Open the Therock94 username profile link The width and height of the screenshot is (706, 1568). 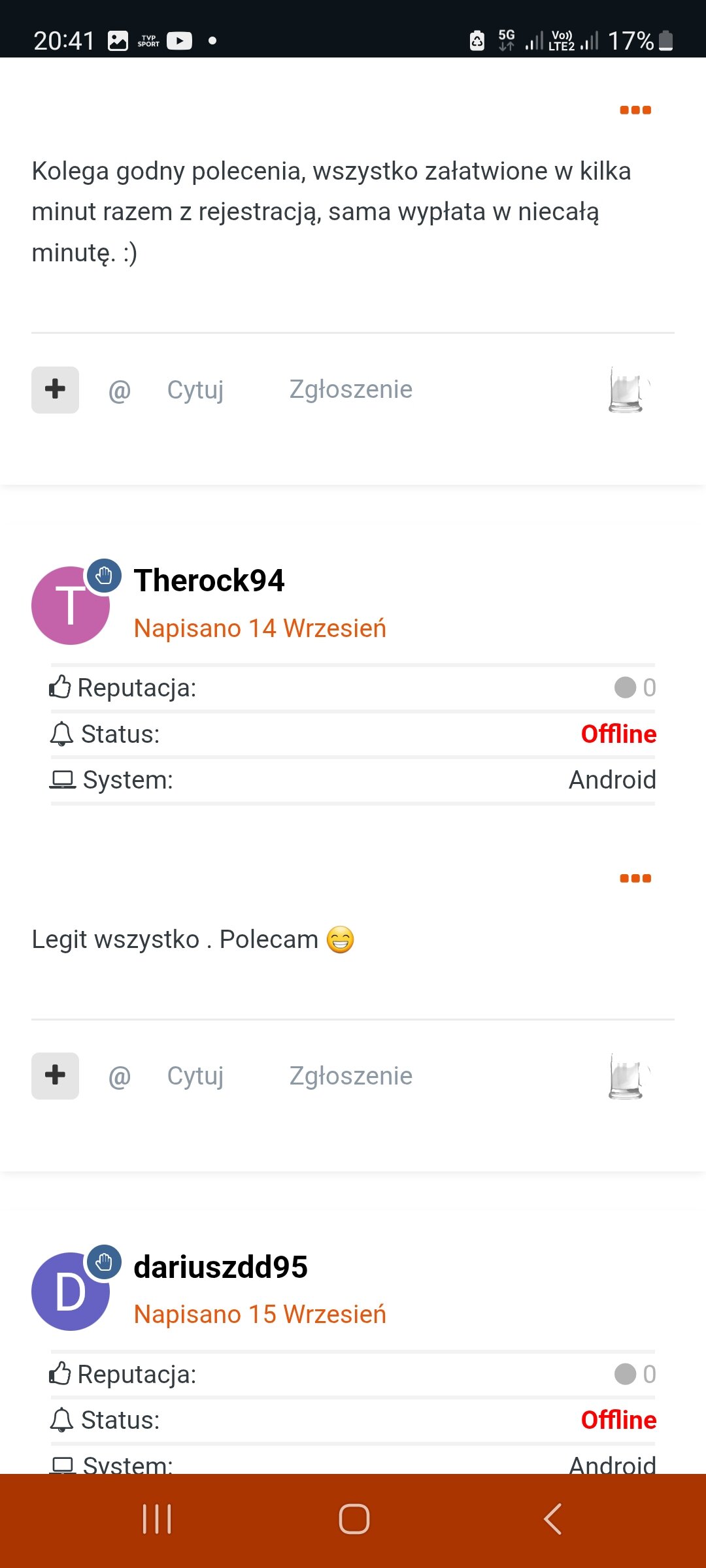[209, 580]
